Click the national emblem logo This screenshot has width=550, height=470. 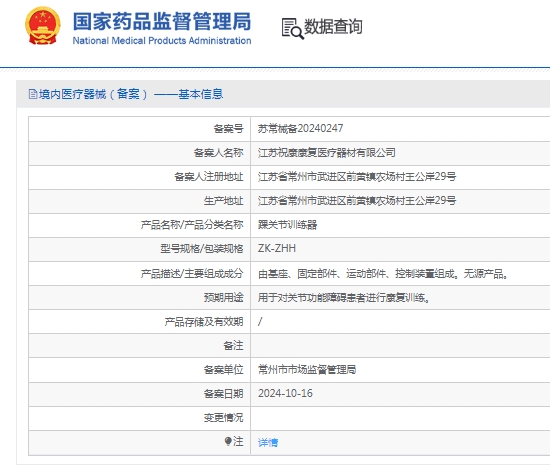[42, 26]
